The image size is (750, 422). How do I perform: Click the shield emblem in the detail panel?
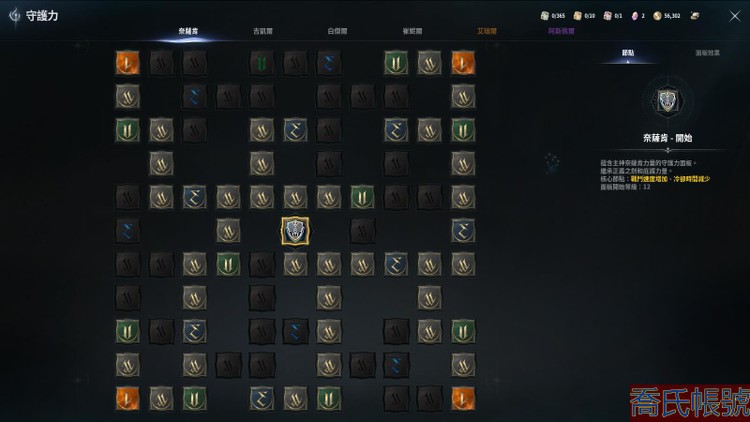pos(668,101)
